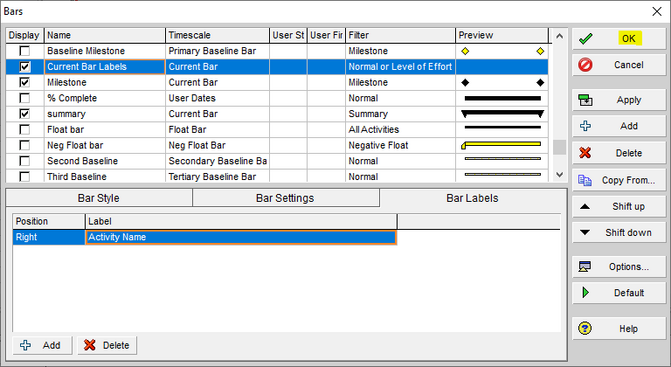Screen dimensions: 671x367
Task: Click the Normal or Level of Effort filter
Action: [x=400, y=67]
